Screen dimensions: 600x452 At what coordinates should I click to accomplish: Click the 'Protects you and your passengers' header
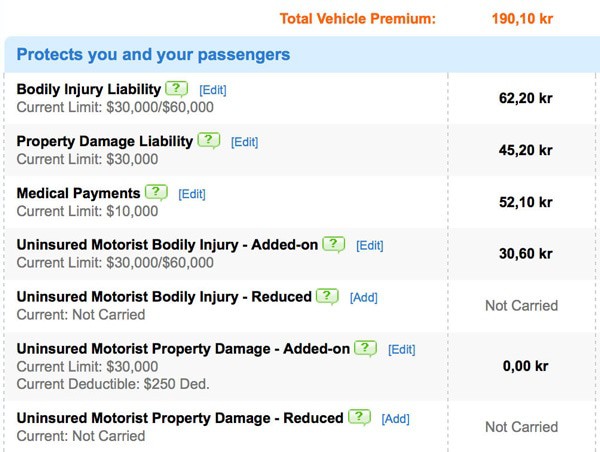click(153, 54)
